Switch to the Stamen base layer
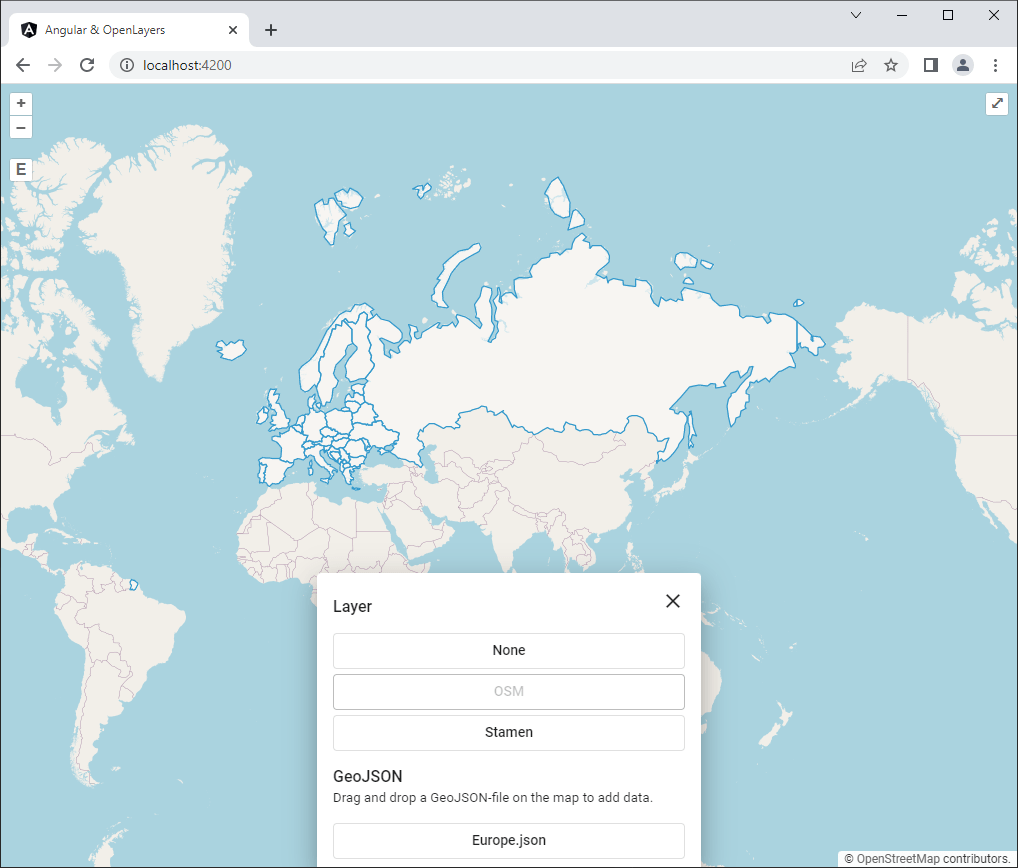The height and width of the screenshot is (868, 1018). point(508,732)
